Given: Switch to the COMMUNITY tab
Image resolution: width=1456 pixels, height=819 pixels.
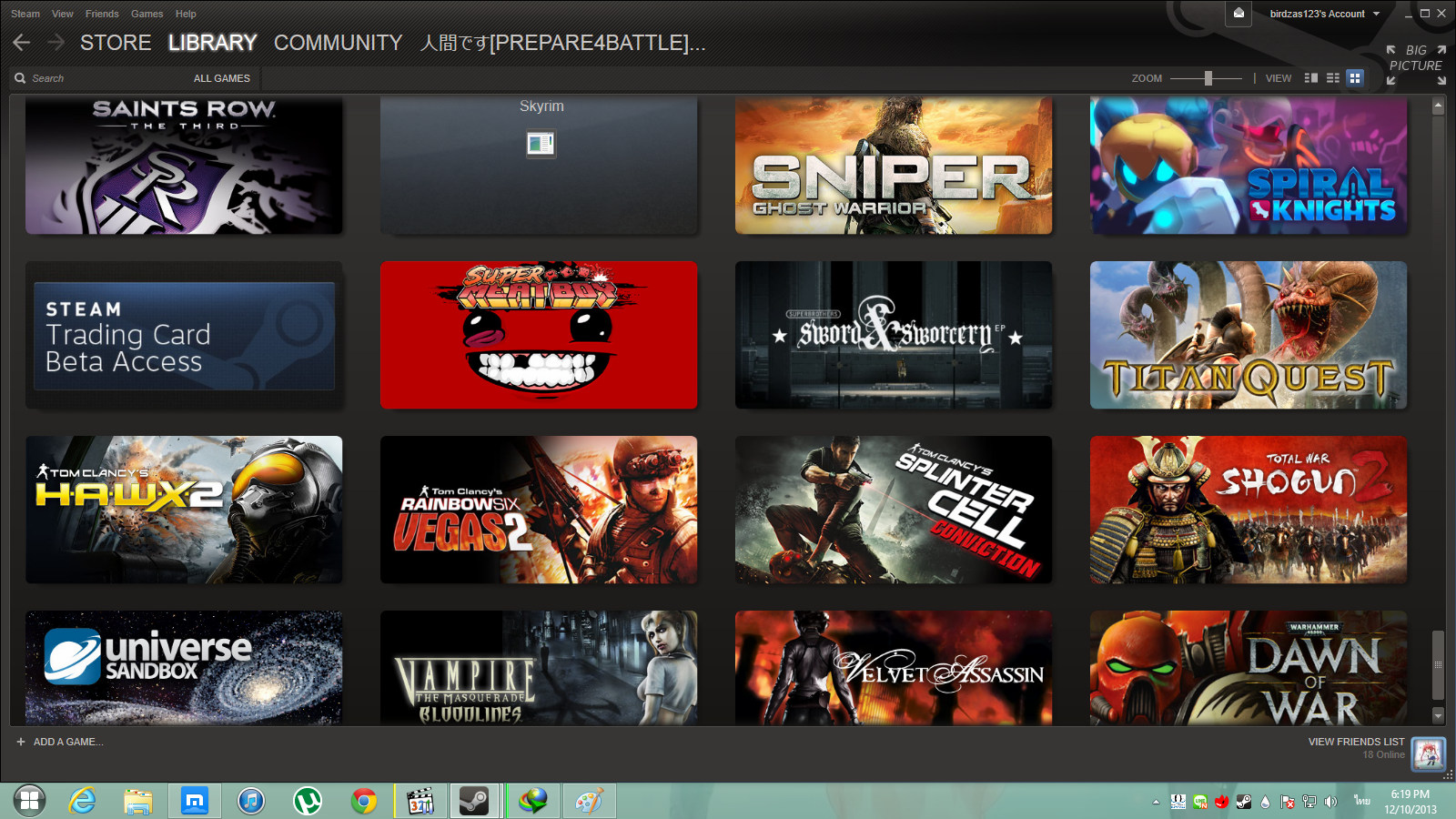Looking at the screenshot, I should pos(338,43).
